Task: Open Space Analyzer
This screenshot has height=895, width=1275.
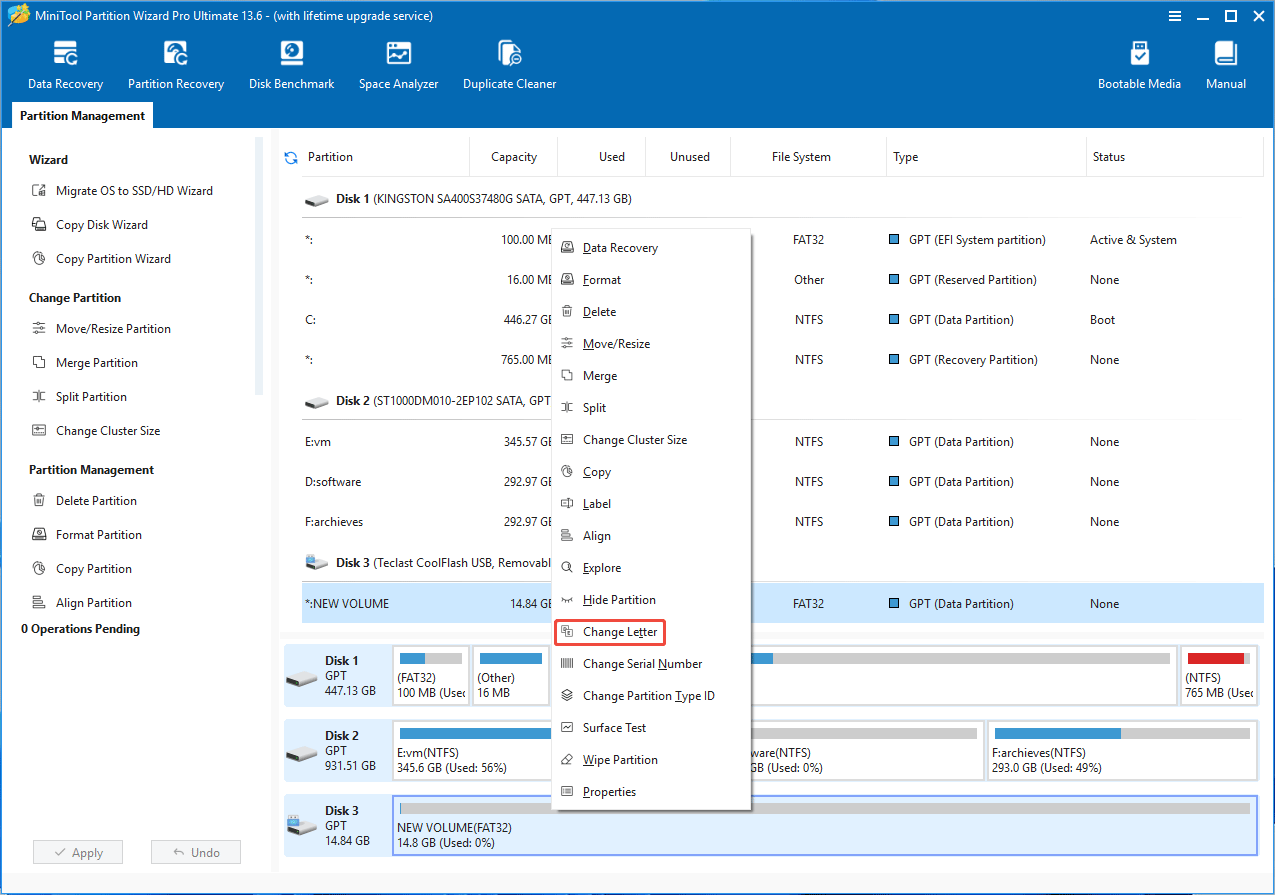Action: [x=398, y=66]
